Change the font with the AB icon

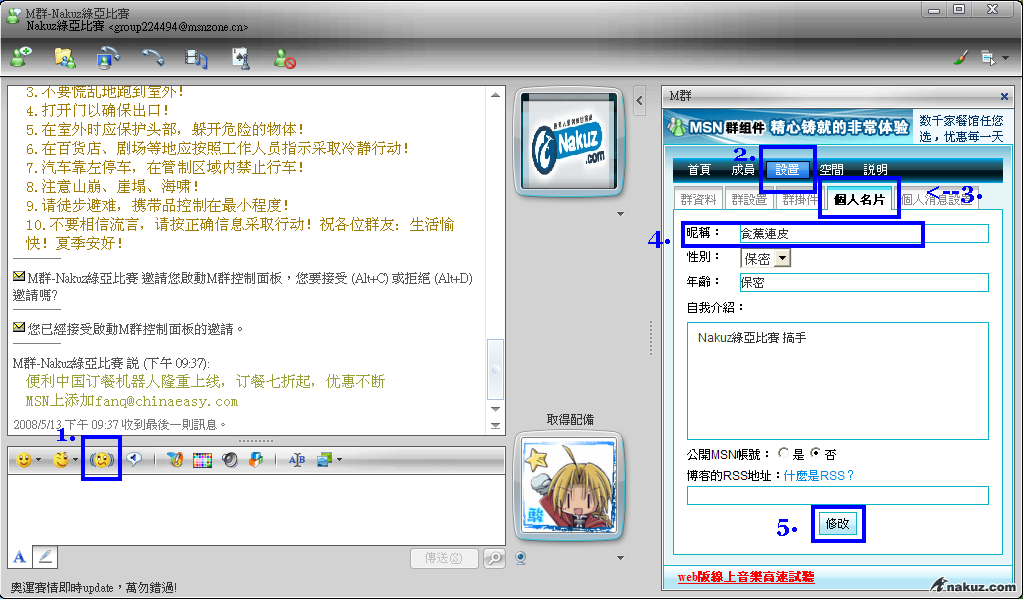[x=296, y=460]
